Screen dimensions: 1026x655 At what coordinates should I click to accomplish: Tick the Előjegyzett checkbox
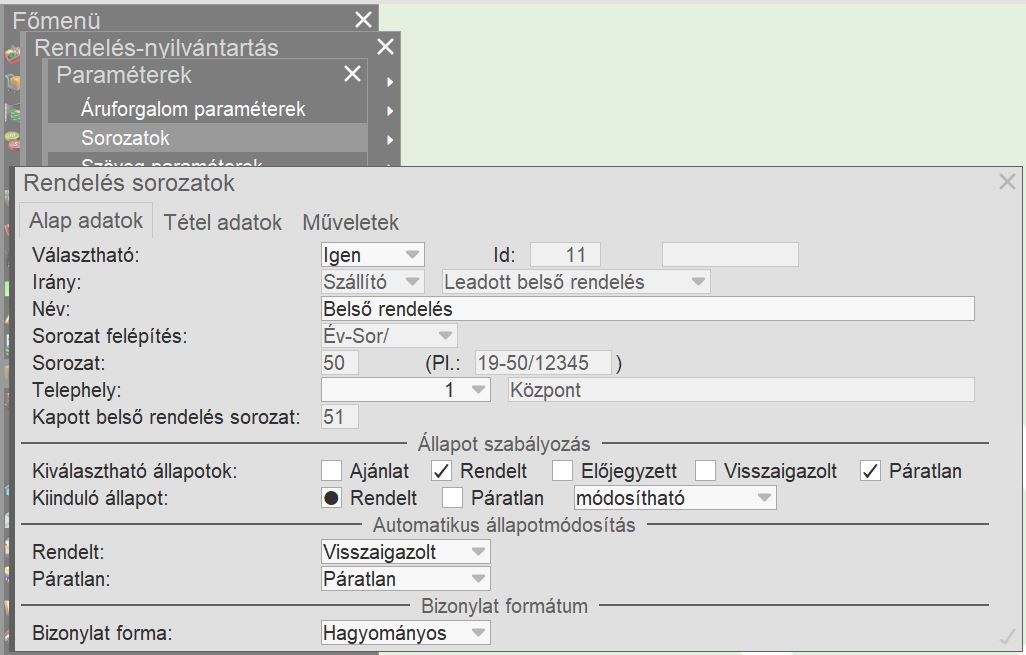[x=562, y=470]
